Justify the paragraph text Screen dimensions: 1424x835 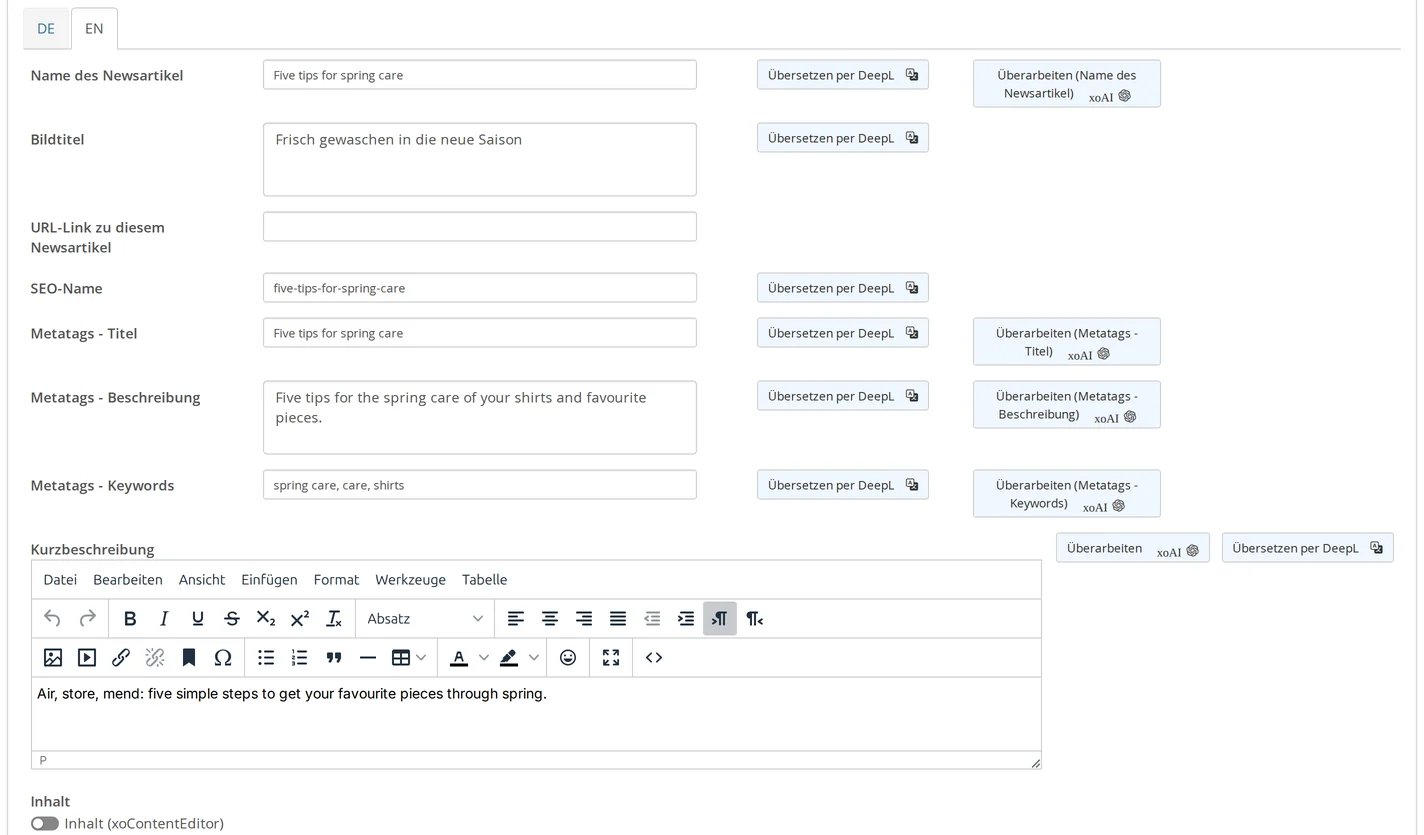tap(618, 619)
